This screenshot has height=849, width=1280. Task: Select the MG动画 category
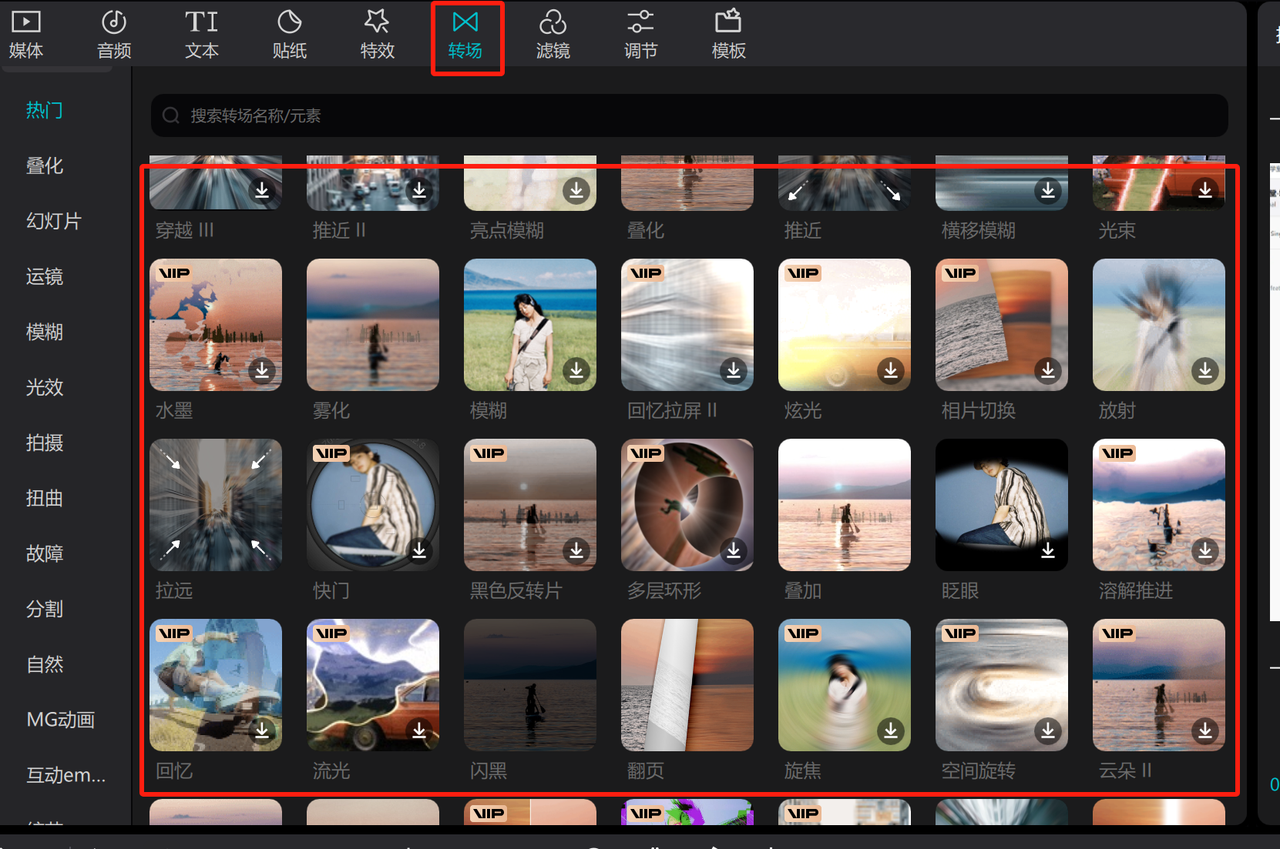pos(61,720)
